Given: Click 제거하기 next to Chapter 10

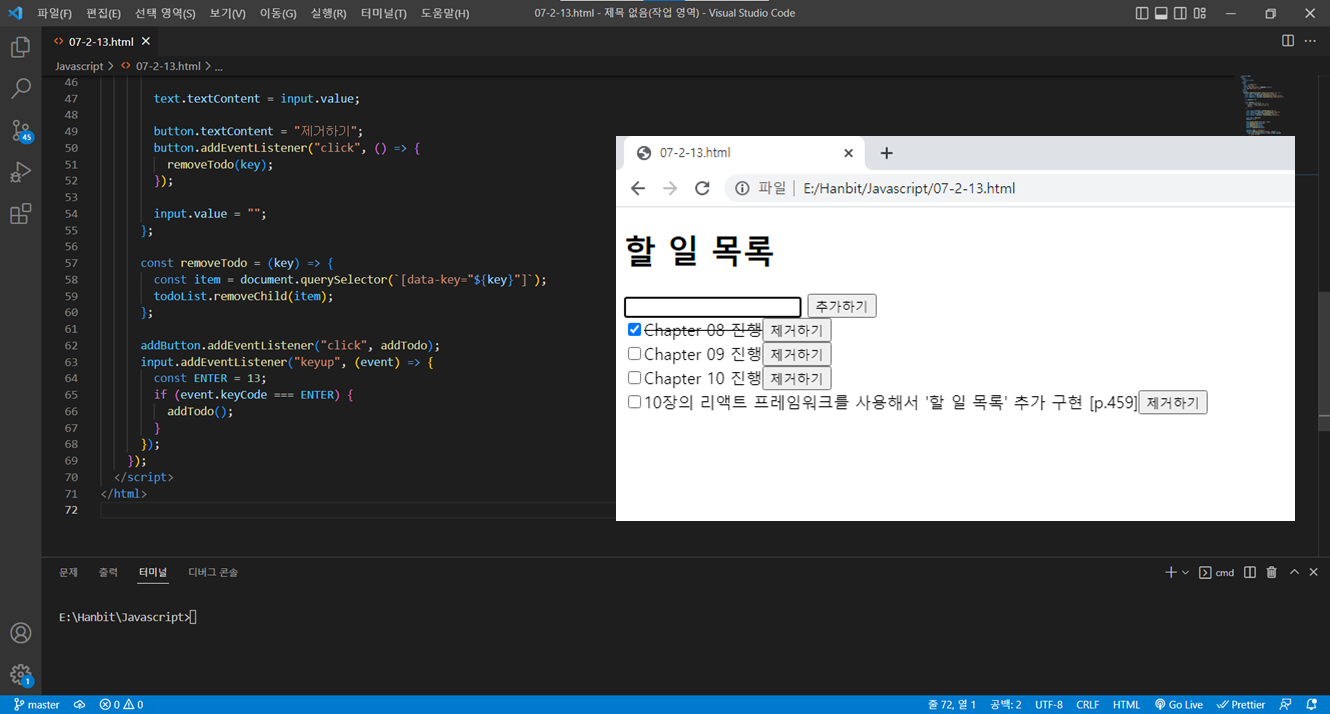Looking at the screenshot, I should [x=797, y=378].
